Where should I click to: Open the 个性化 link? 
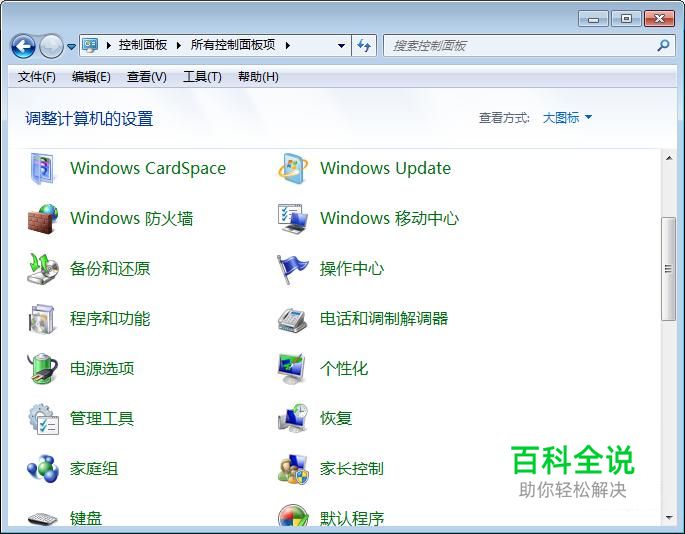point(344,368)
